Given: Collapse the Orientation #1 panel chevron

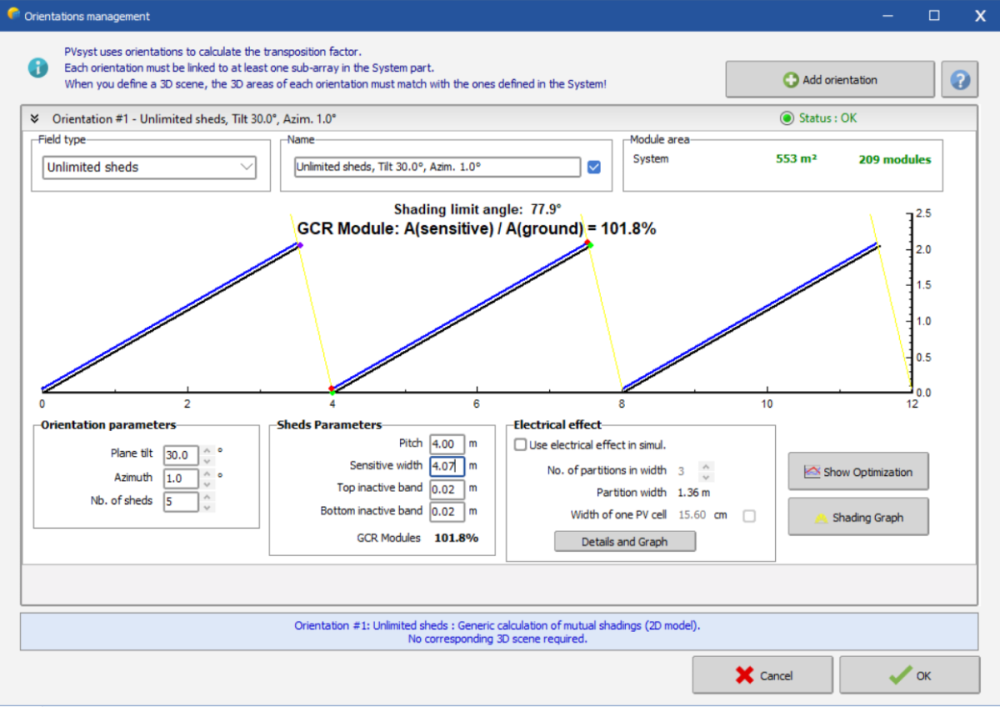Looking at the screenshot, I should (35, 118).
